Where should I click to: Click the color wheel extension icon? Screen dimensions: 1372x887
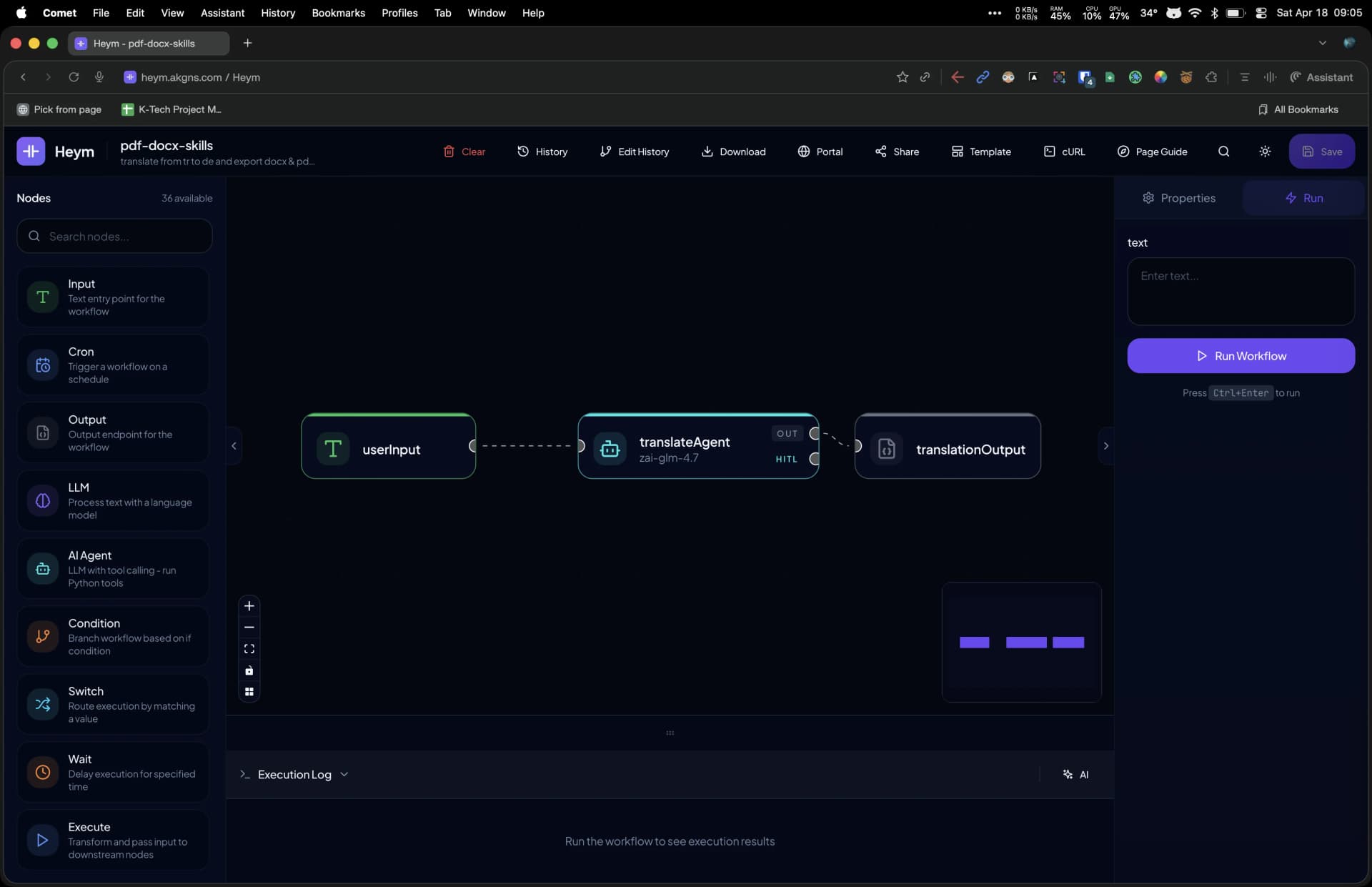point(1161,76)
